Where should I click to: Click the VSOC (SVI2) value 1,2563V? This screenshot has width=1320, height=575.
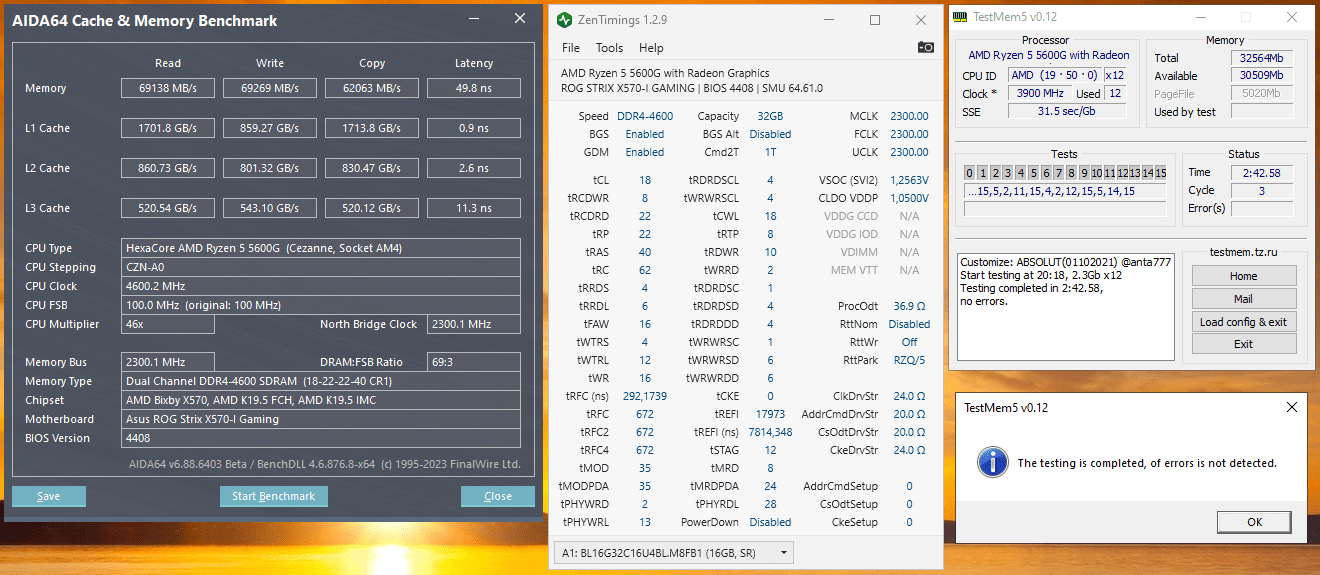[909, 180]
